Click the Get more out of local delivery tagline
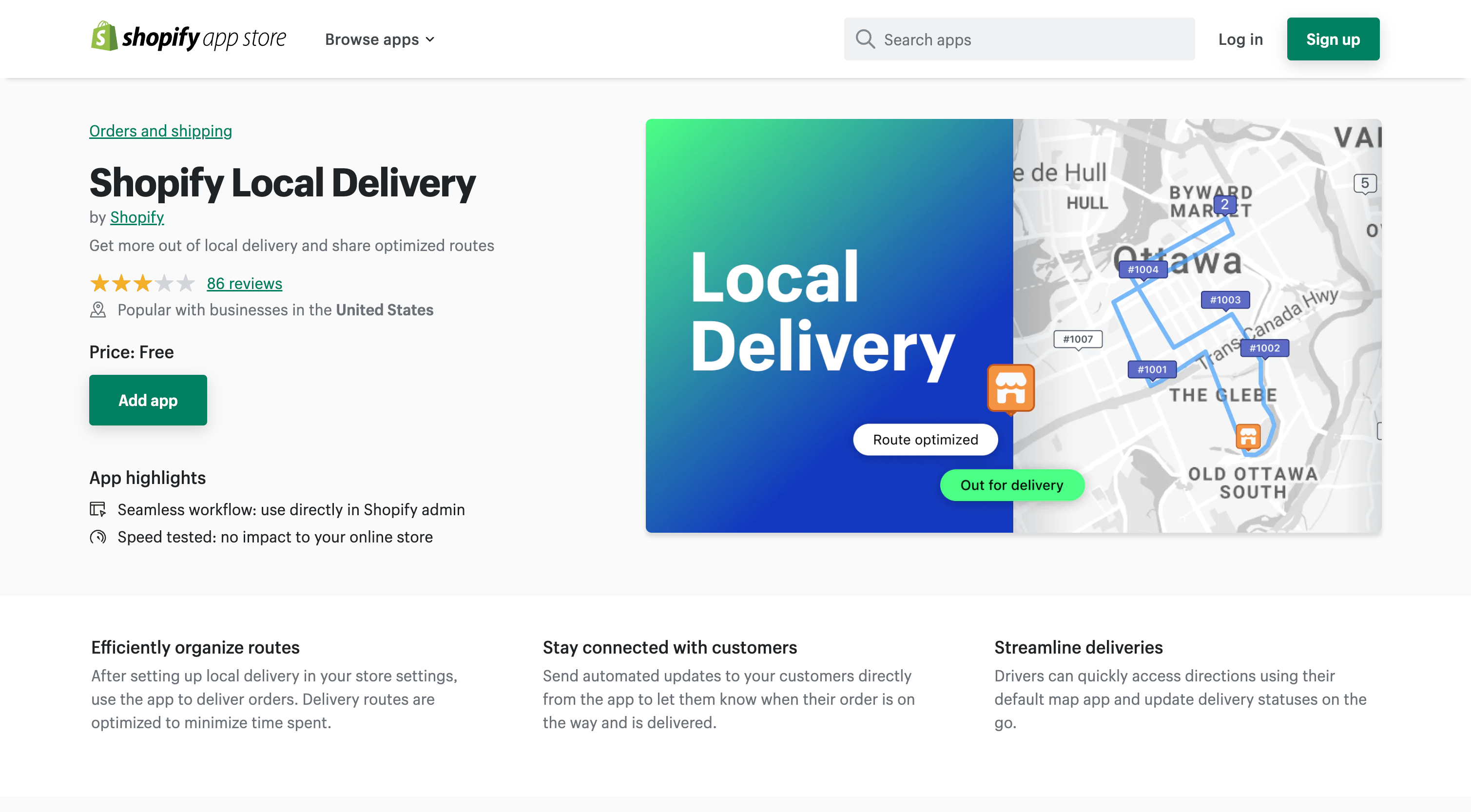Viewport: 1471px width, 812px height. coord(292,246)
